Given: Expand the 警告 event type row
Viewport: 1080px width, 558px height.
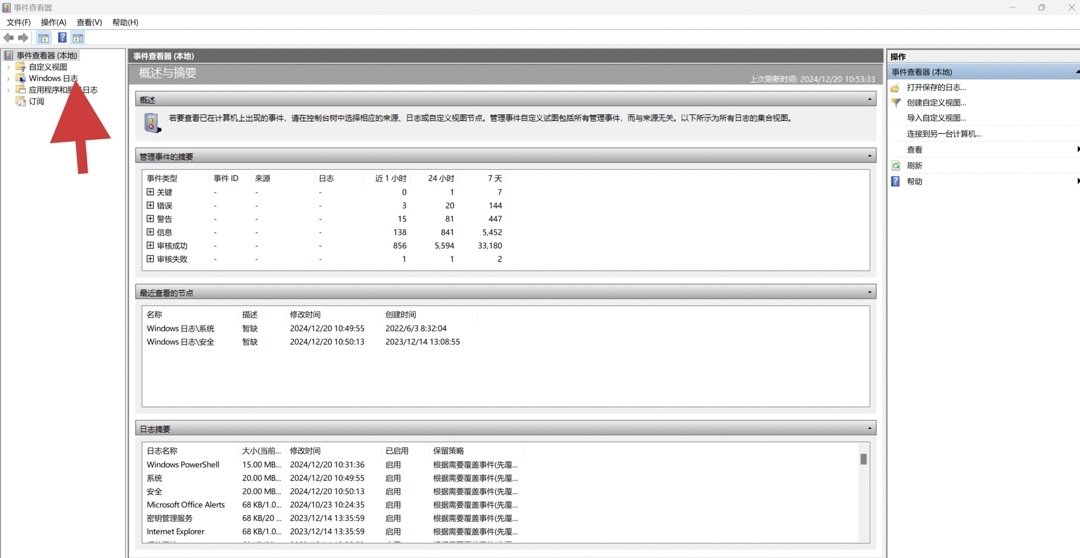Looking at the screenshot, I should (x=150, y=218).
